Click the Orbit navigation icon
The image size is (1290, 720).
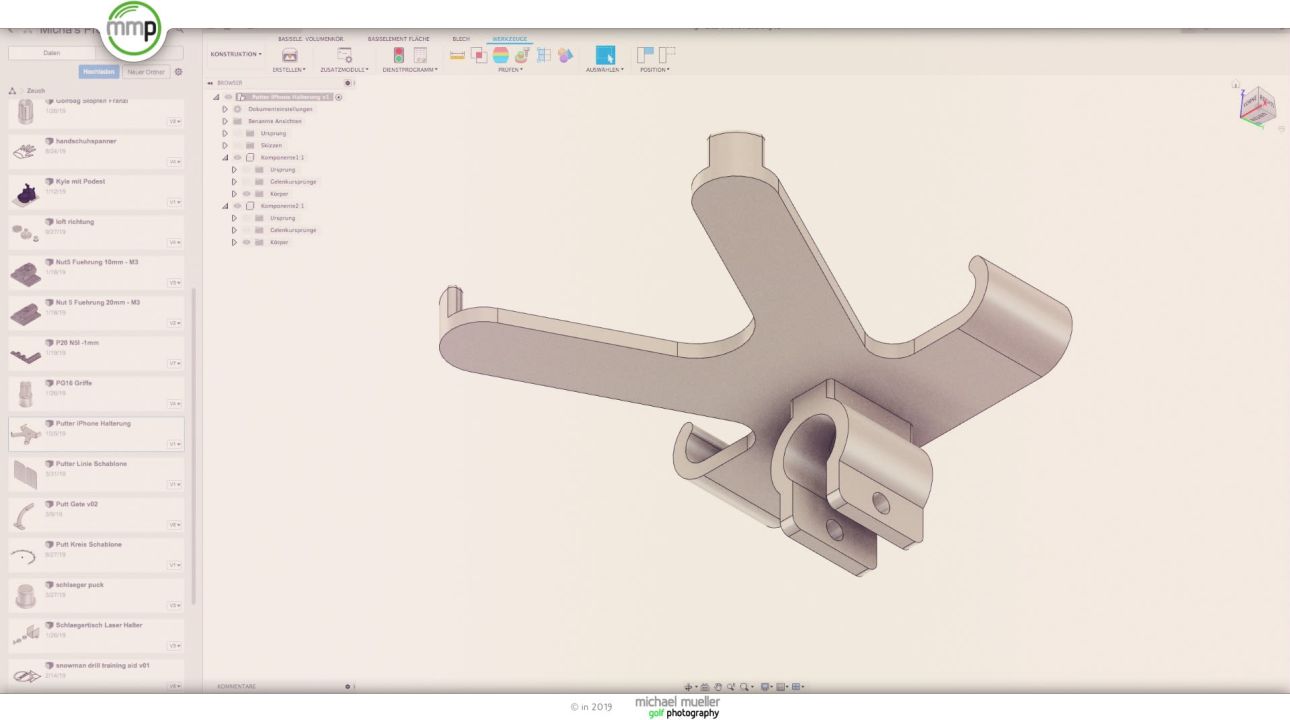tap(690, 687)
